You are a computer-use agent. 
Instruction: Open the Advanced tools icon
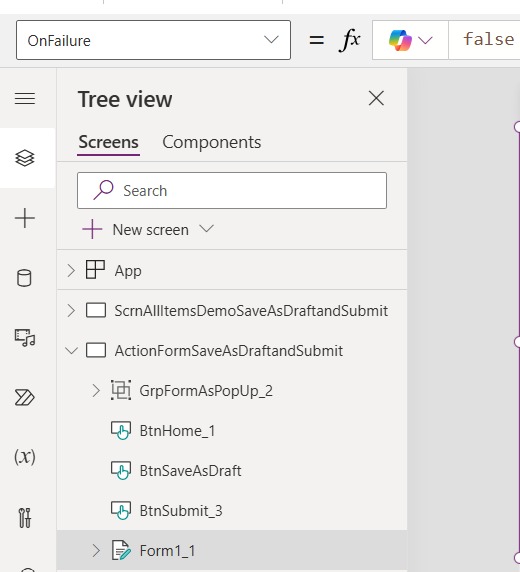point(25,518)
